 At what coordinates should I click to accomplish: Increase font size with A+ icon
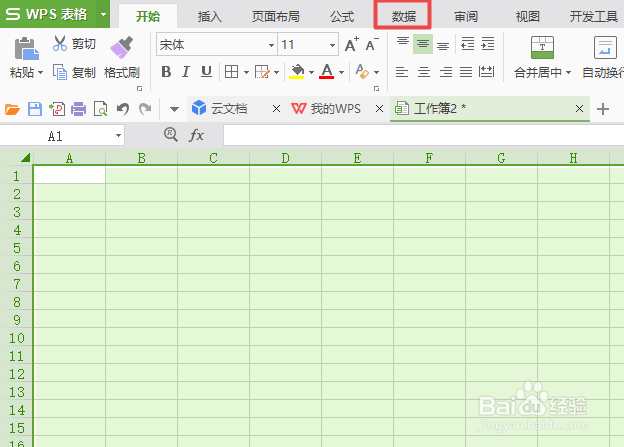(351, 44)
